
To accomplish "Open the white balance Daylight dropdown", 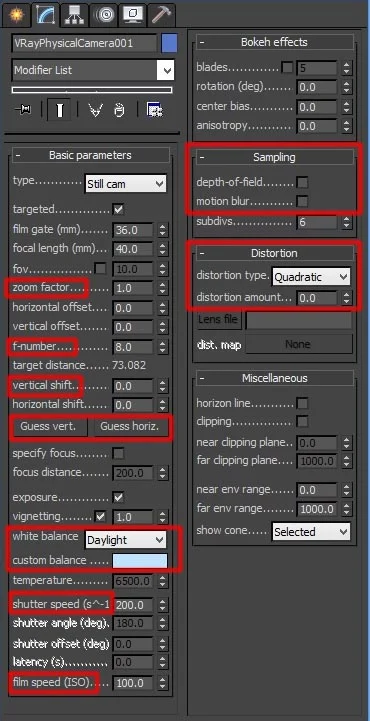I will pyautogui.click(x=126, y=540).
